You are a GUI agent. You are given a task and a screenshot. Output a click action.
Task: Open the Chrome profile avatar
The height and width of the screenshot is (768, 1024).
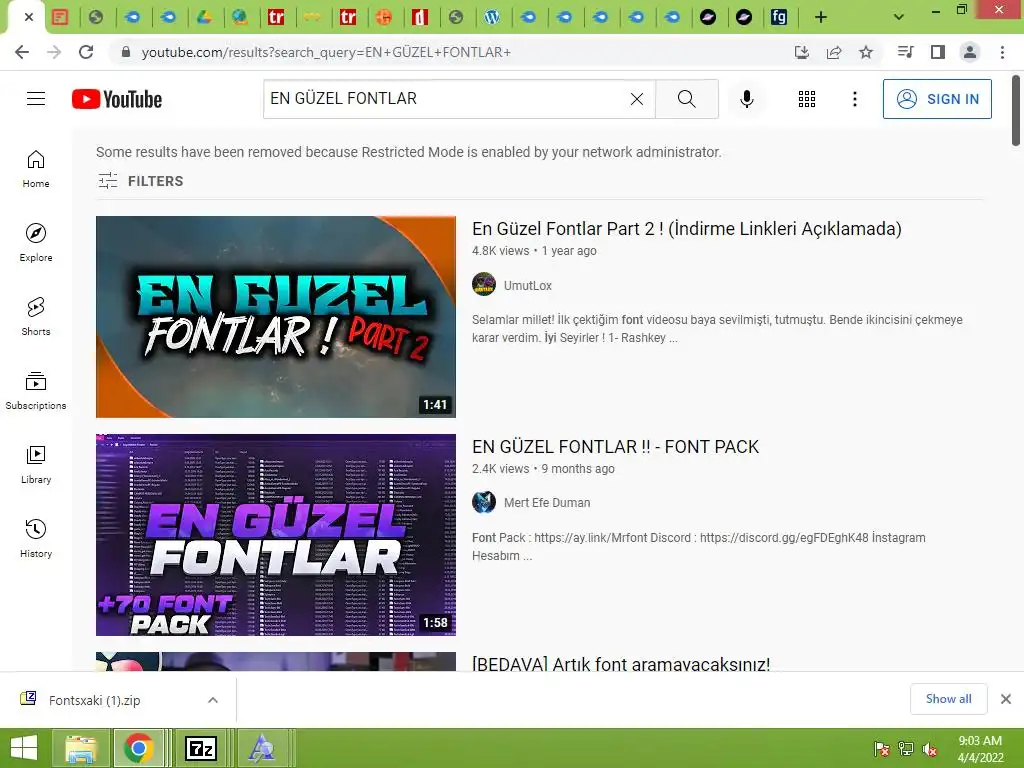click(970, 52)
